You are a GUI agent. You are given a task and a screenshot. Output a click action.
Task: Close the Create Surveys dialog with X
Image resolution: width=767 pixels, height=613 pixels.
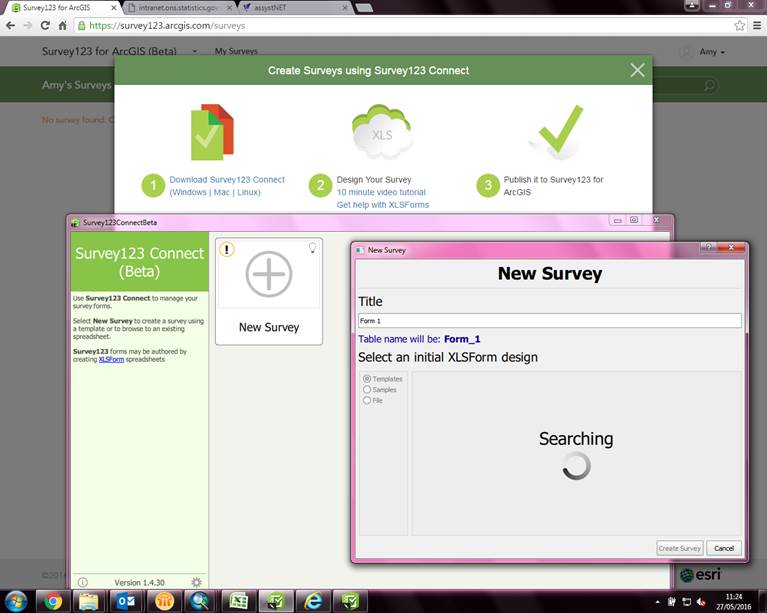tap(637, 70)
